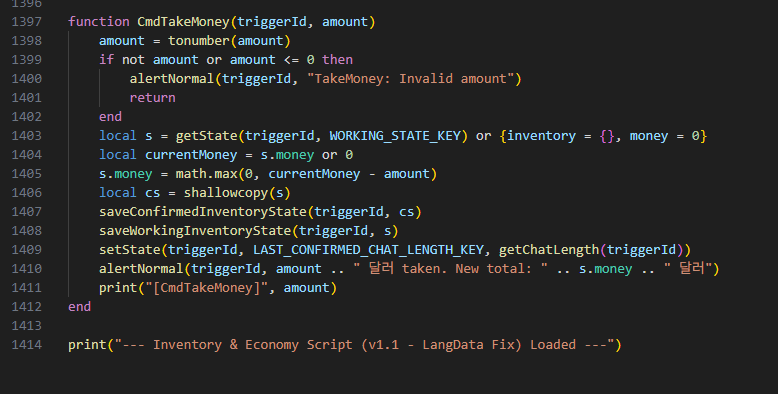Click the closing end keyword on line 1412
This screenshot has width=778, height=394.
(x=79, y=307)
